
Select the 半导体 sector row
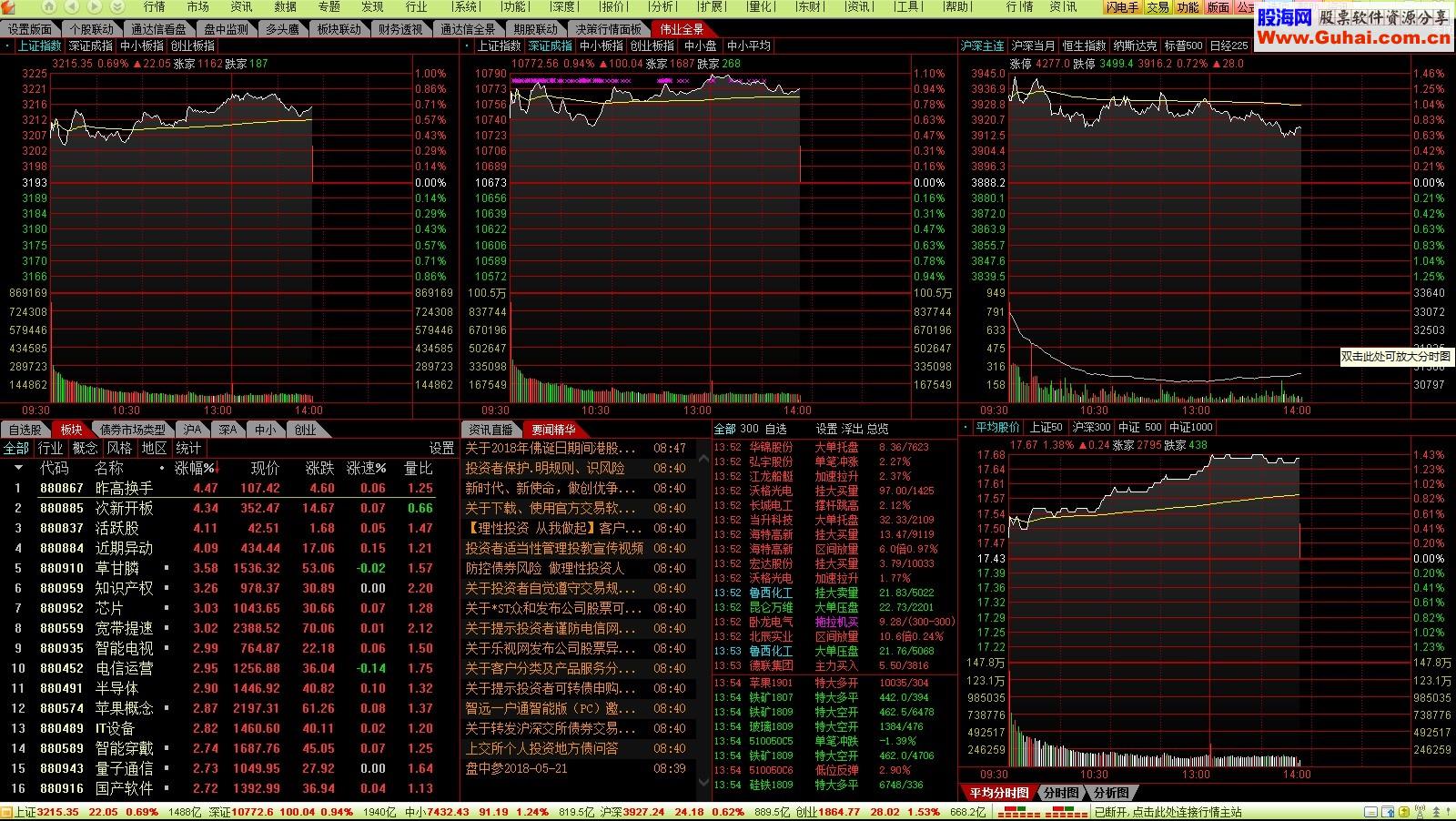pyautogui.click(x=227, y=688)
